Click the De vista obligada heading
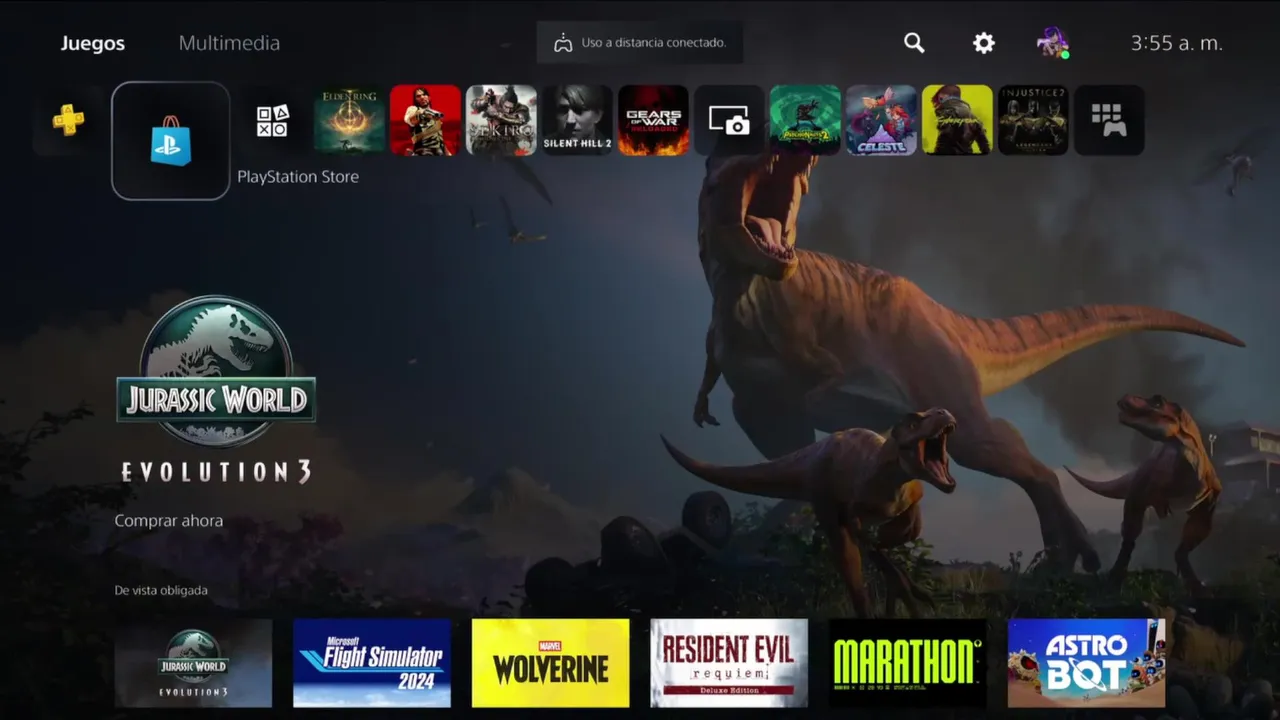The height and width of the screenshot is (720, 1280). (x=161, y=590)
